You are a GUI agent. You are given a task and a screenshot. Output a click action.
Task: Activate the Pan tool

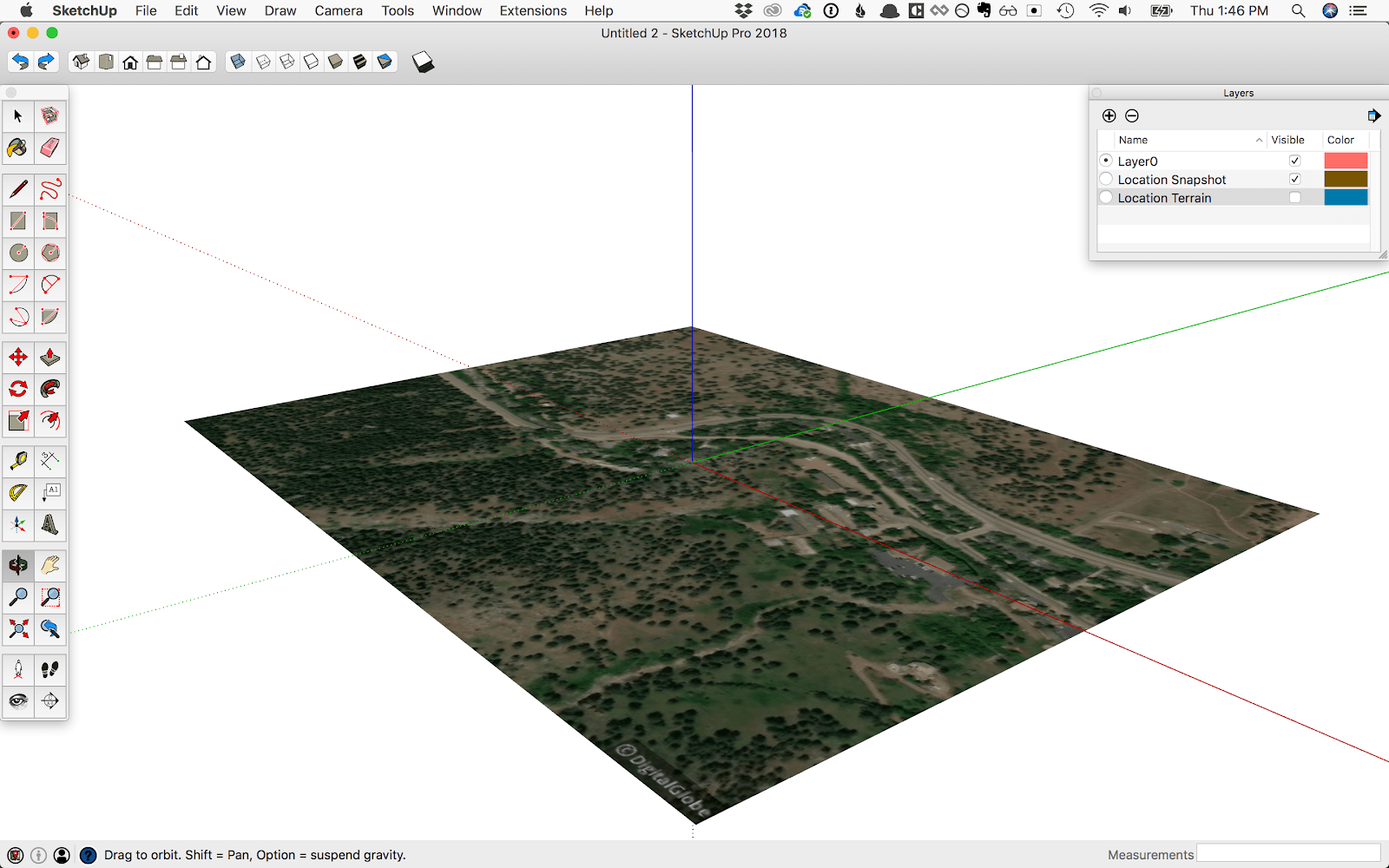pos(49,564)
